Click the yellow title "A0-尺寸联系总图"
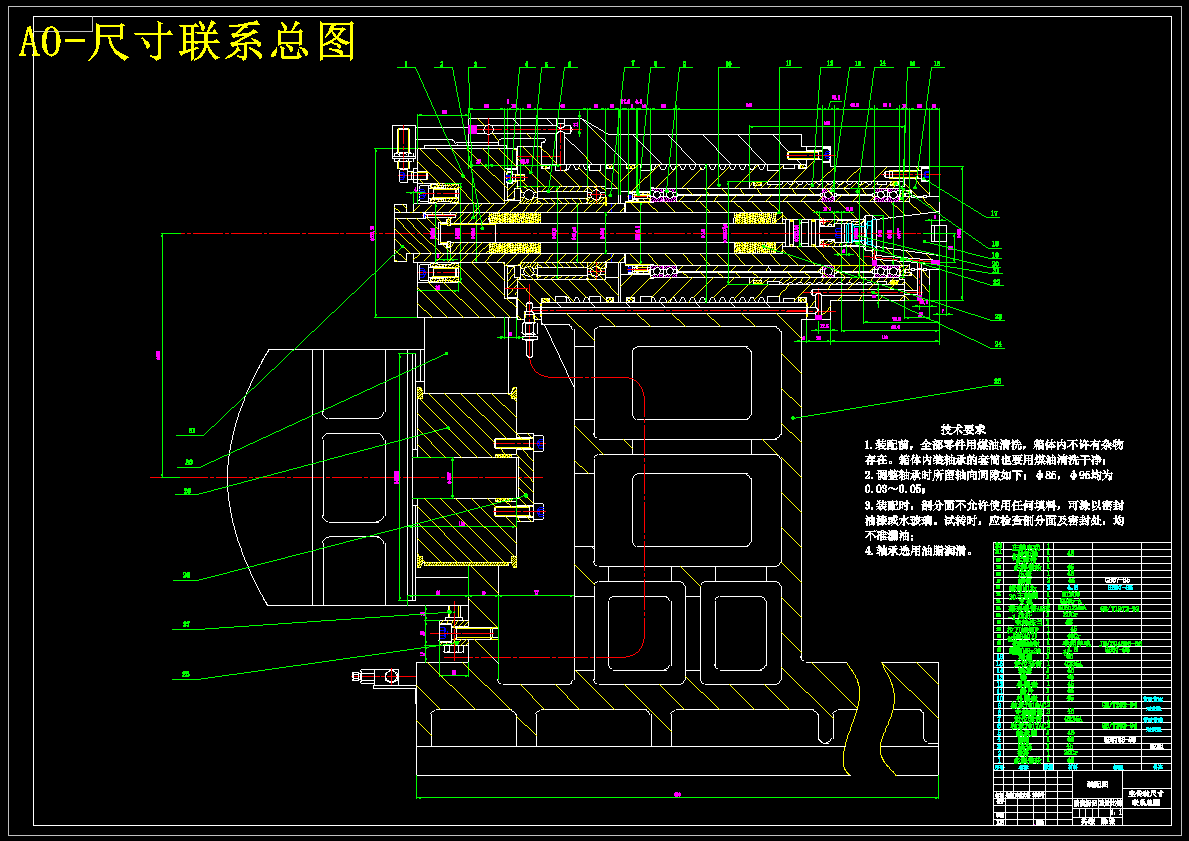The width and height of the screenshot is (1189, 841). pyautogui.click(x=187, y=42)
